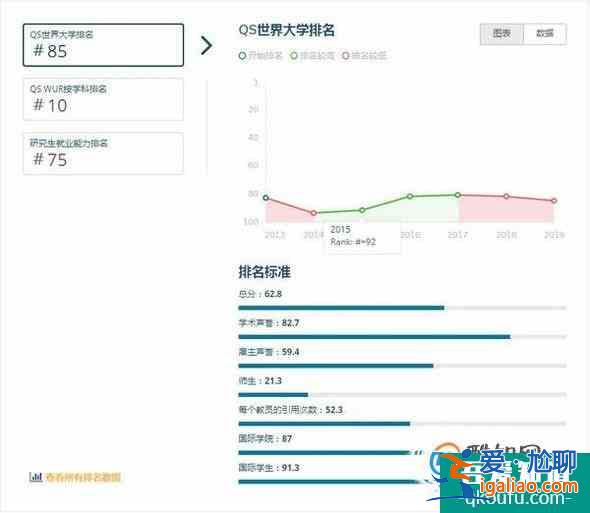
Task: Toggle the third gray legend circle
Action: (345, 56)
